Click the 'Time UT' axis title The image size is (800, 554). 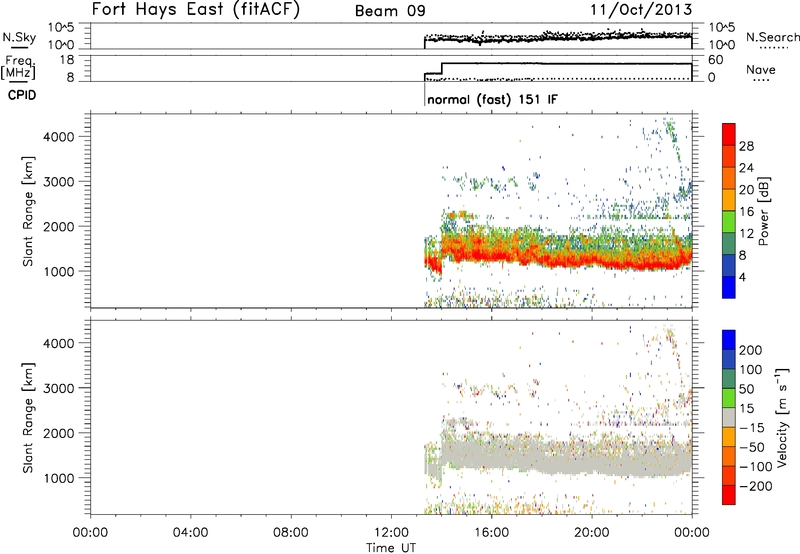click(391, 548)
